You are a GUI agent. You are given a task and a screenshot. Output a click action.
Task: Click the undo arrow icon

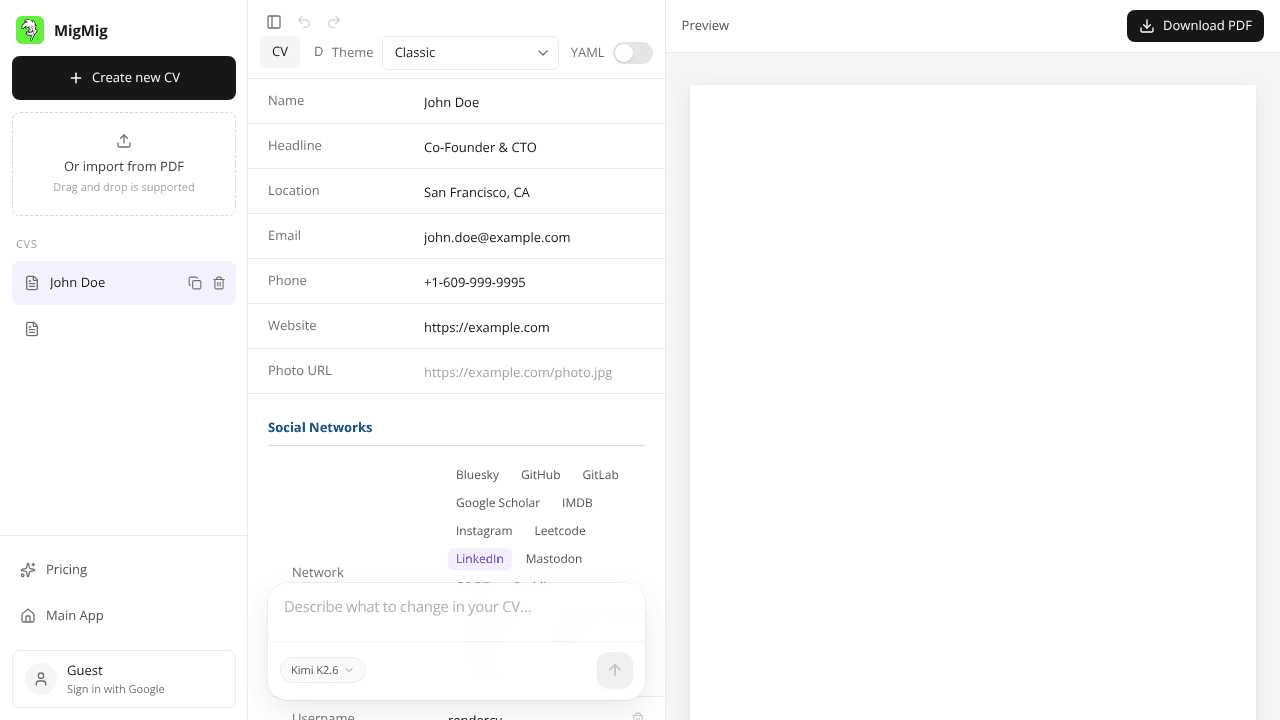(x=304, y=22)
